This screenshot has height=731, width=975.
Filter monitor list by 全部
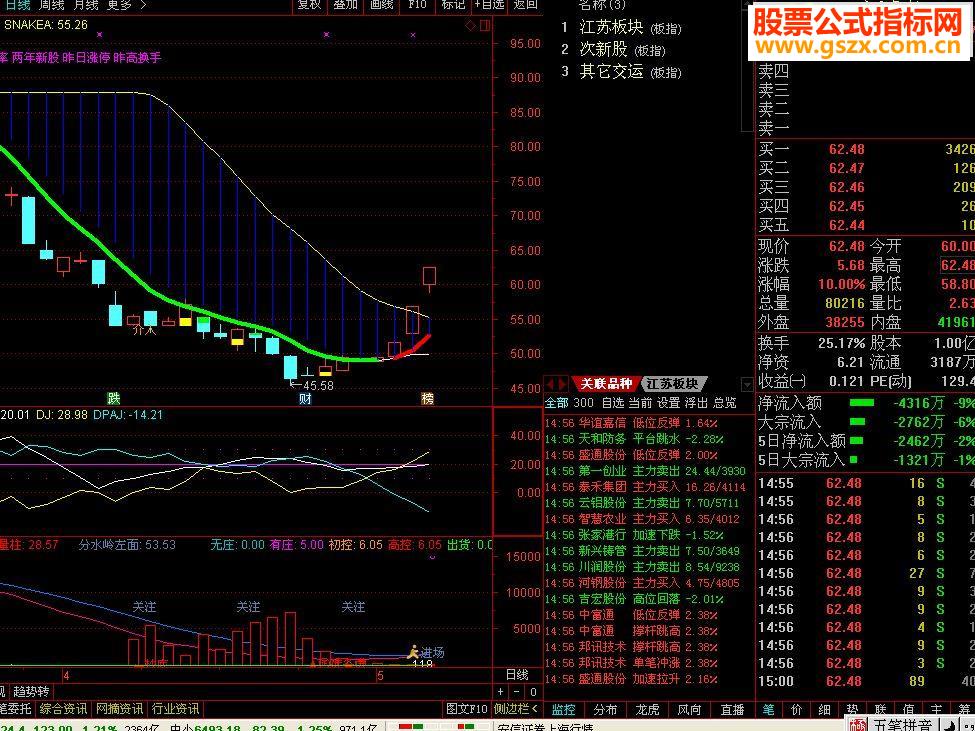point(557,403)
